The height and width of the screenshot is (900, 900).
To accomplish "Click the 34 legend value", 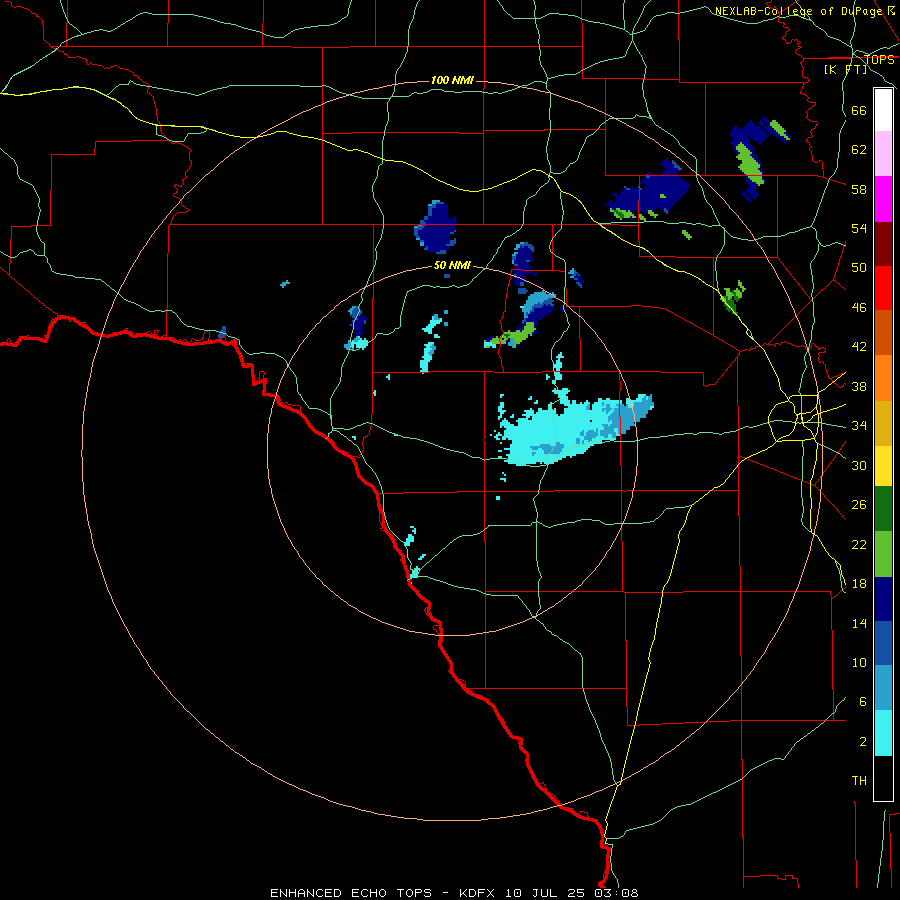I will tap(859, 426).
